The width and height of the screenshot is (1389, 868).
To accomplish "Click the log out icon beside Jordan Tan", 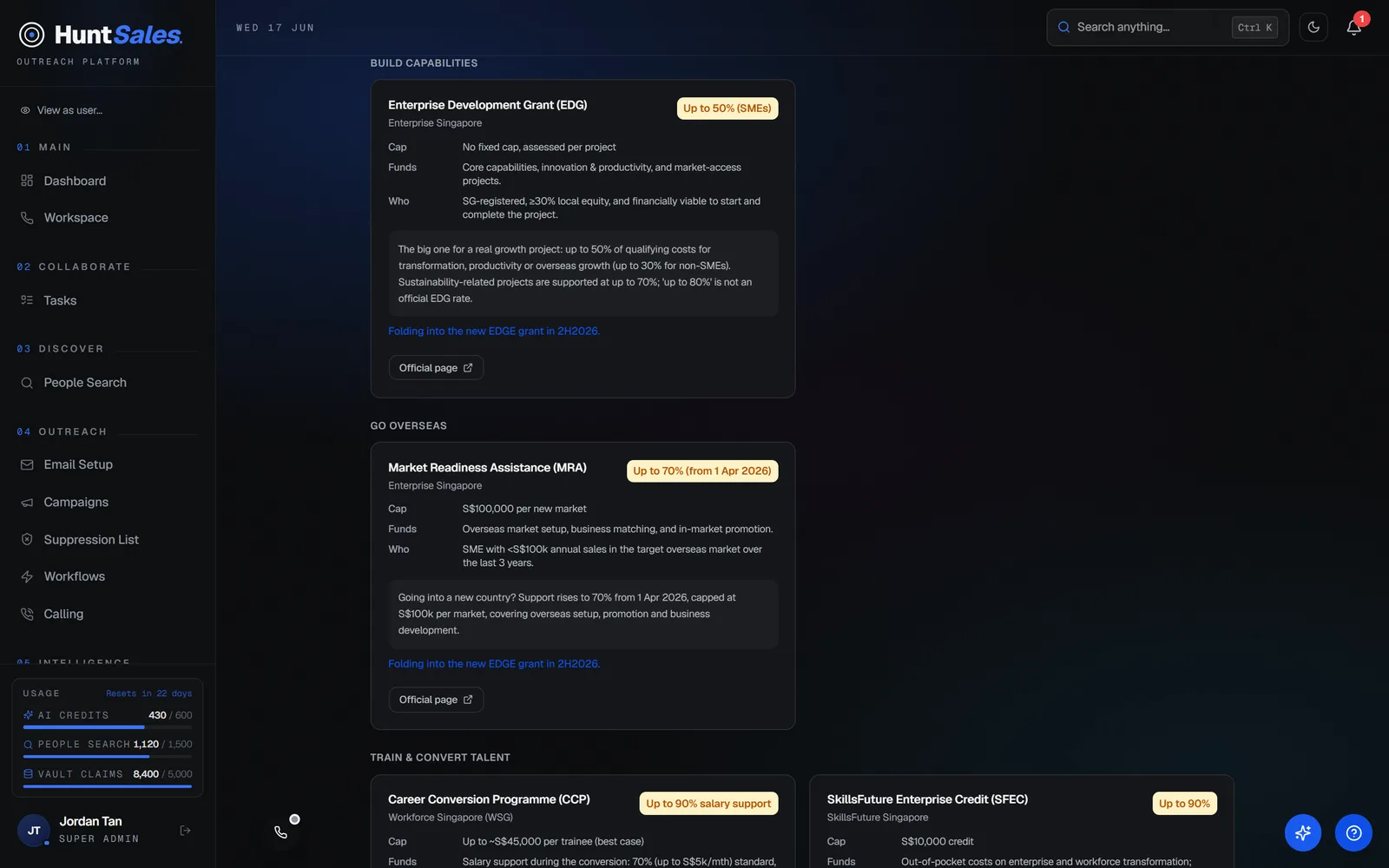I will click(185, 831).
